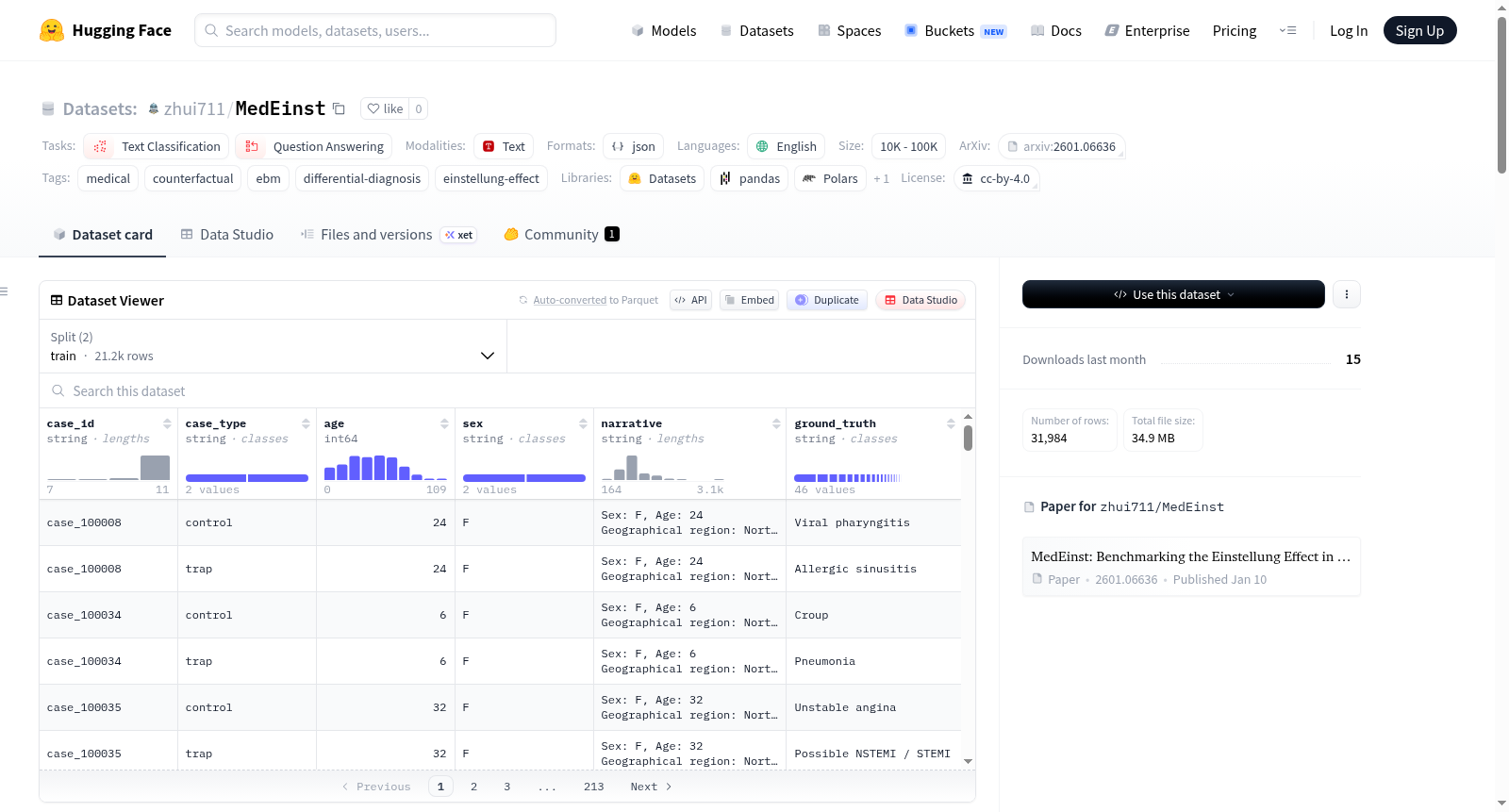The width and height of the screenshot is (1509, 812).
Task: Click the einstellung-effect tag
Action: [x=491, y=178]
